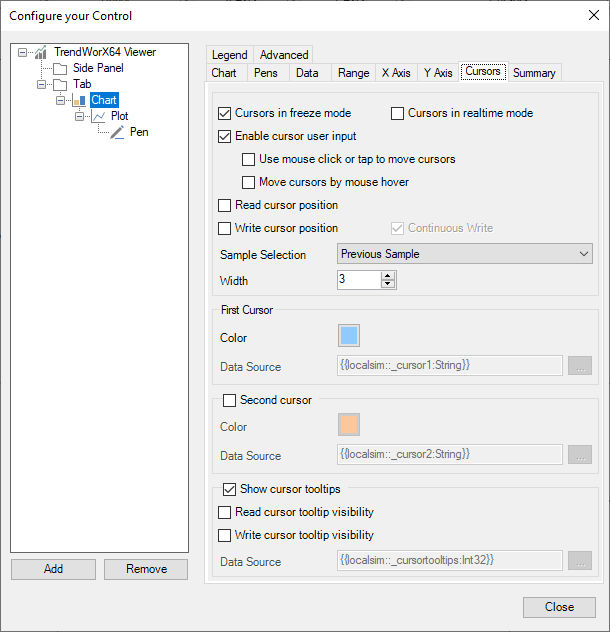Browse first cursor data source ellipsis button

(580, 366)
